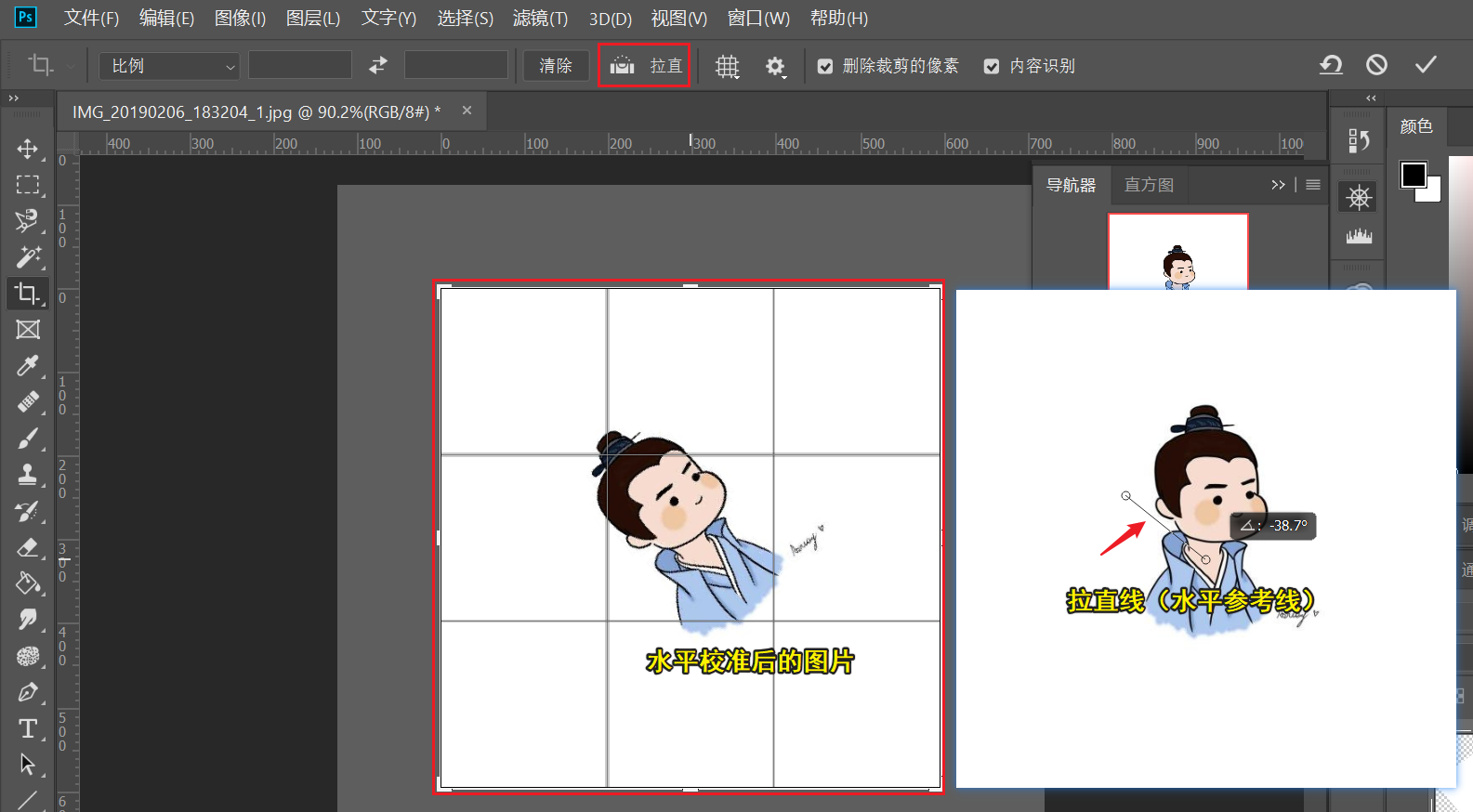Image resolution: width=1473 pixels, height=812 pixels.
Task: Click the 拉直 straighten button
Action: click(x=645, y=66)
